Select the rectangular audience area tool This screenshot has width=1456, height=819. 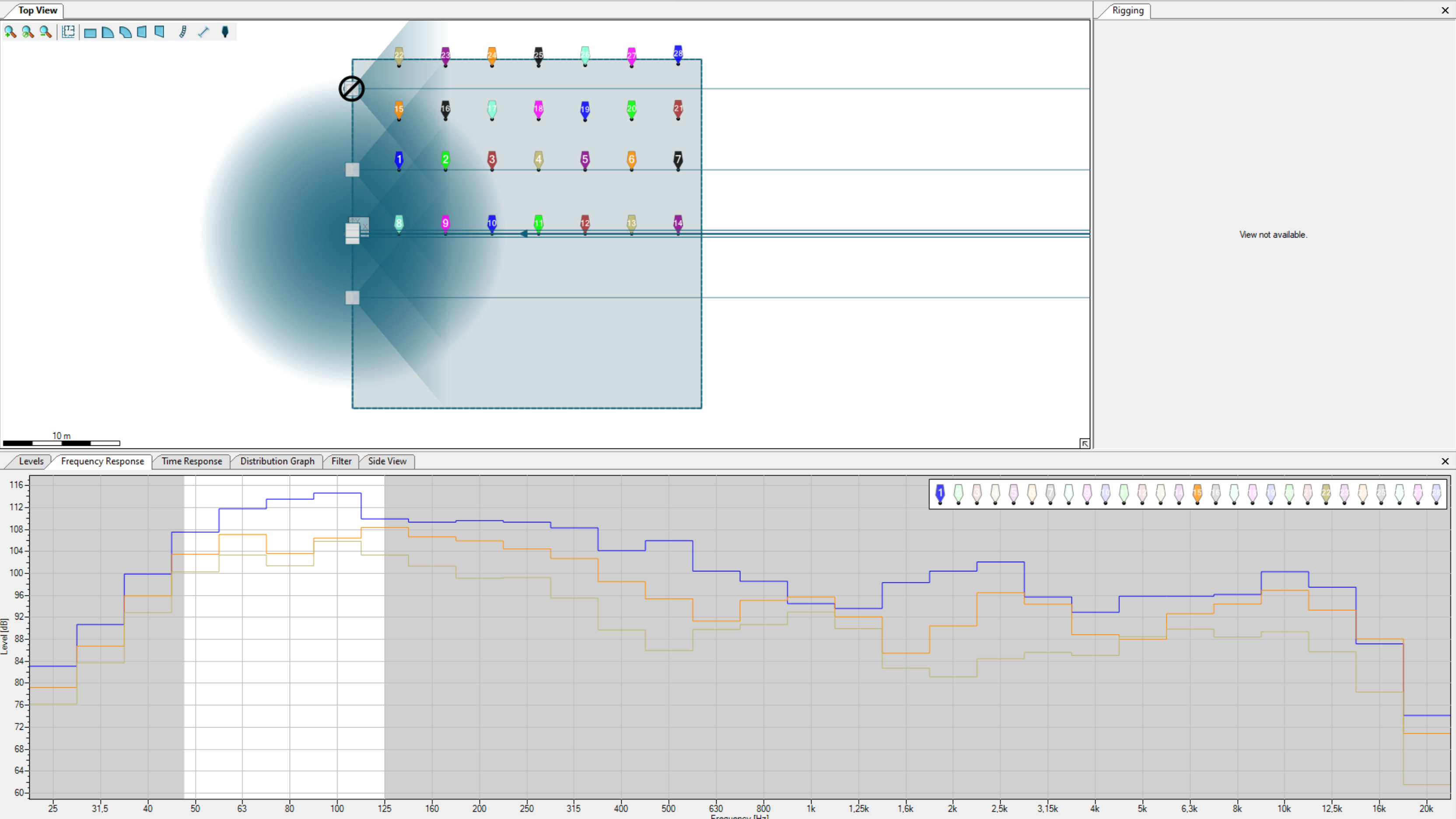coord(90,32)
